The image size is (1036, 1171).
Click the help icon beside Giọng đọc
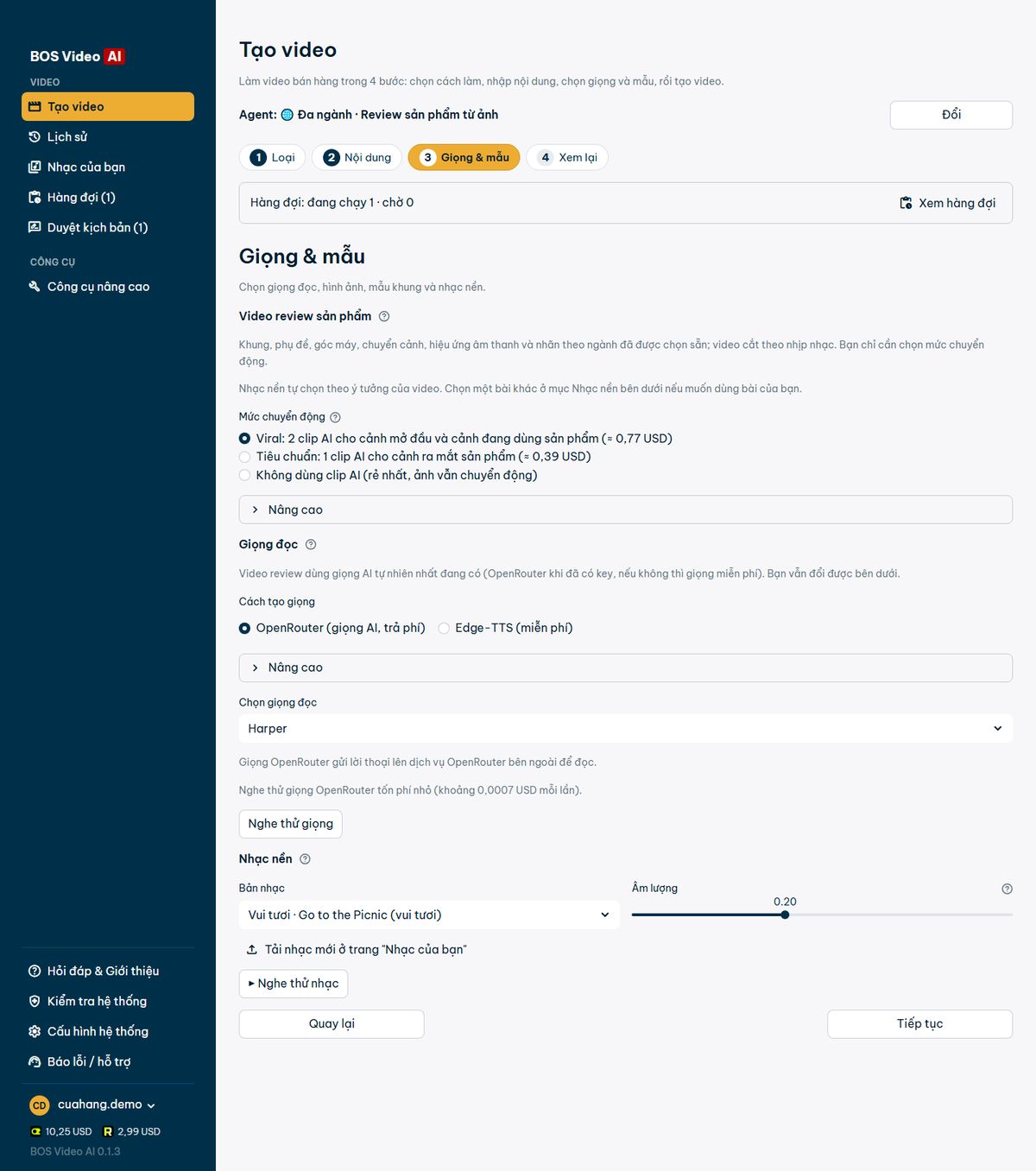pyautogui.click(x=311, y=544)
